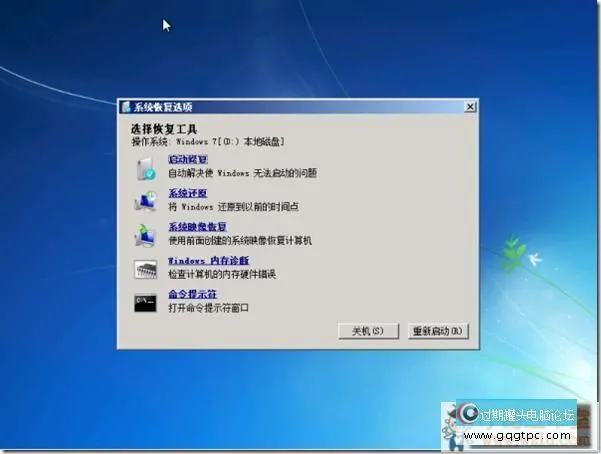This screenshot has width=601, height=454.
Task: Click the 关机(S) shutdown button
Action: coord(368,331)
